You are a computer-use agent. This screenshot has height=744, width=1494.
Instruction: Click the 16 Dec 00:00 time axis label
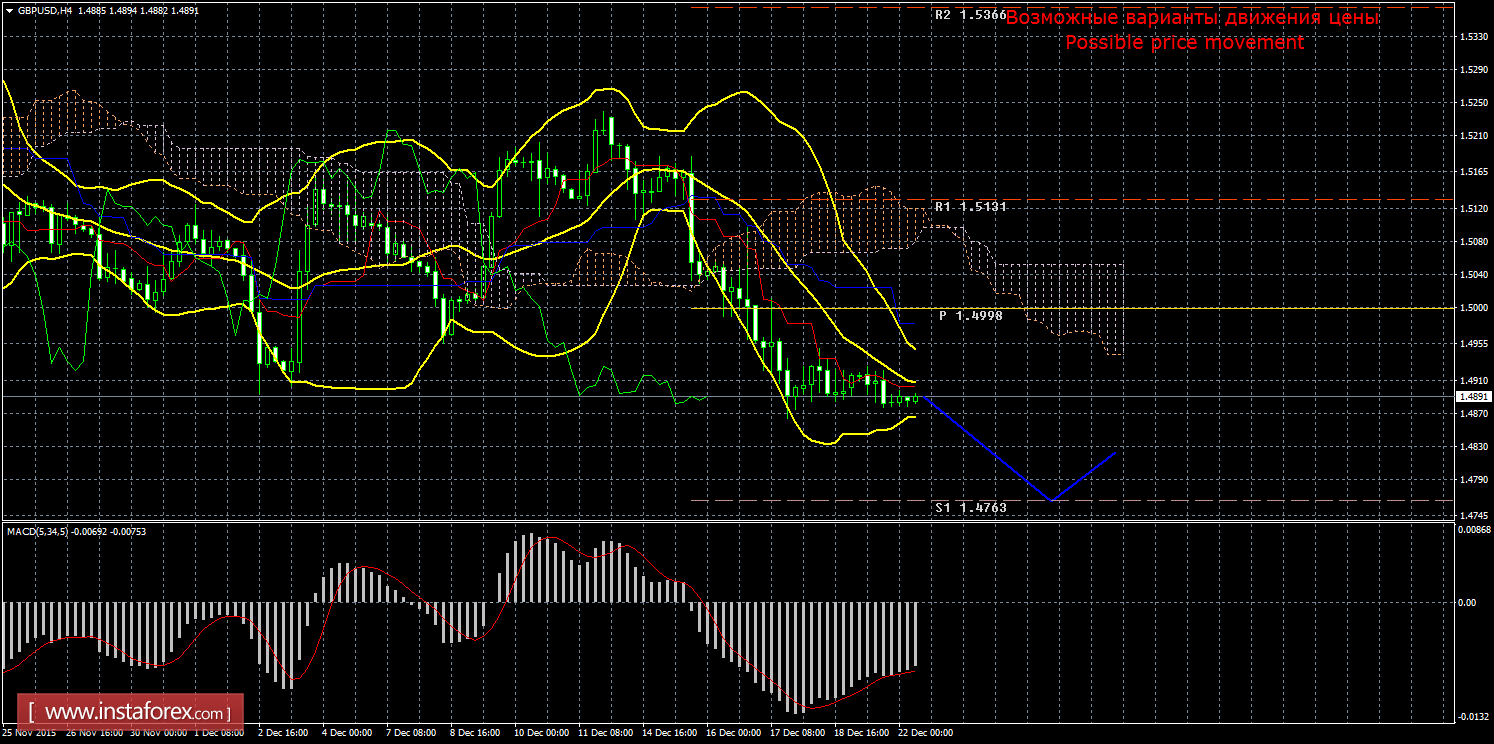(733, 733)
